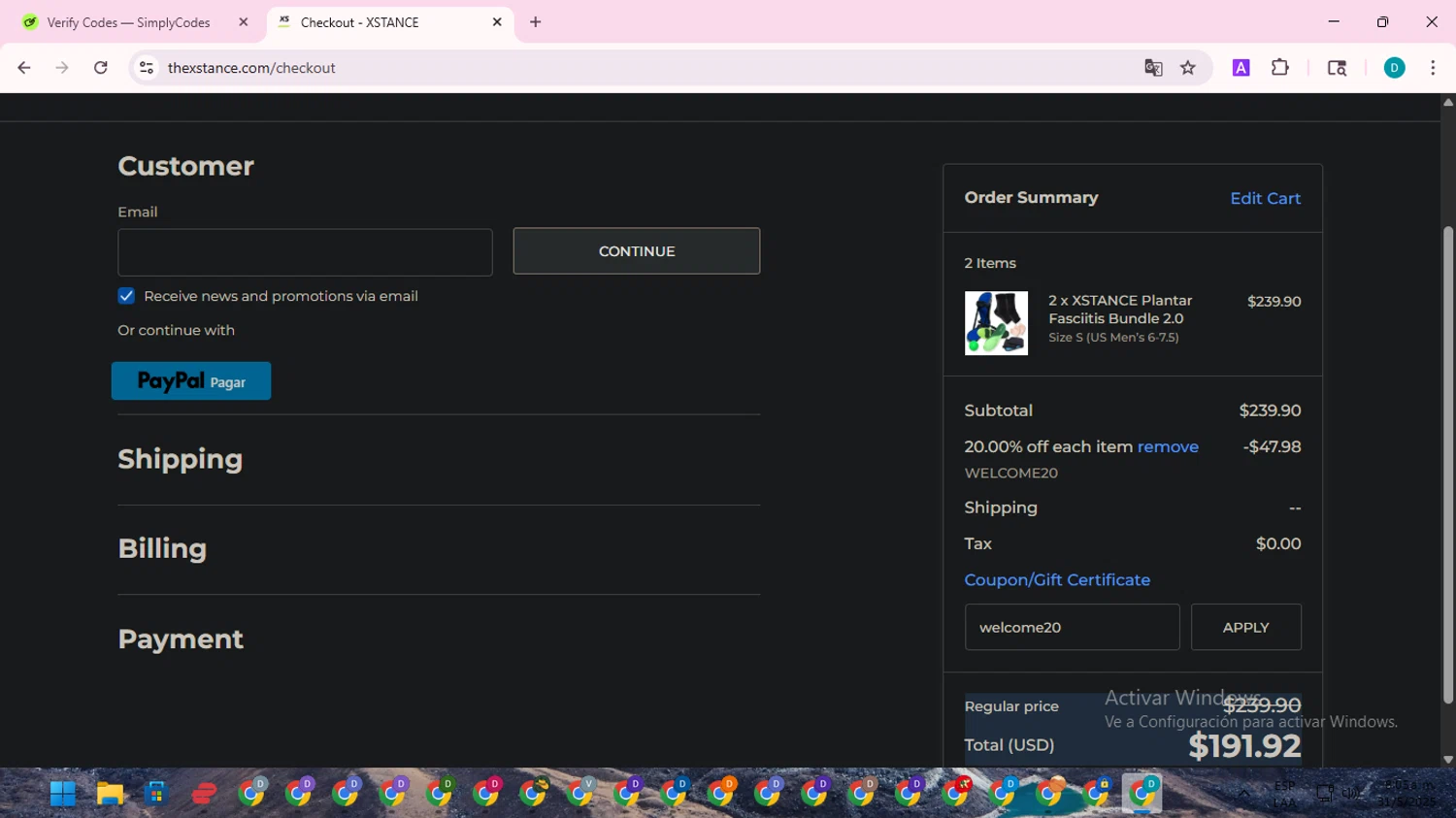
Task: Uncheck Receive news and promotions checkbox
Action: (x=126, y=296)
